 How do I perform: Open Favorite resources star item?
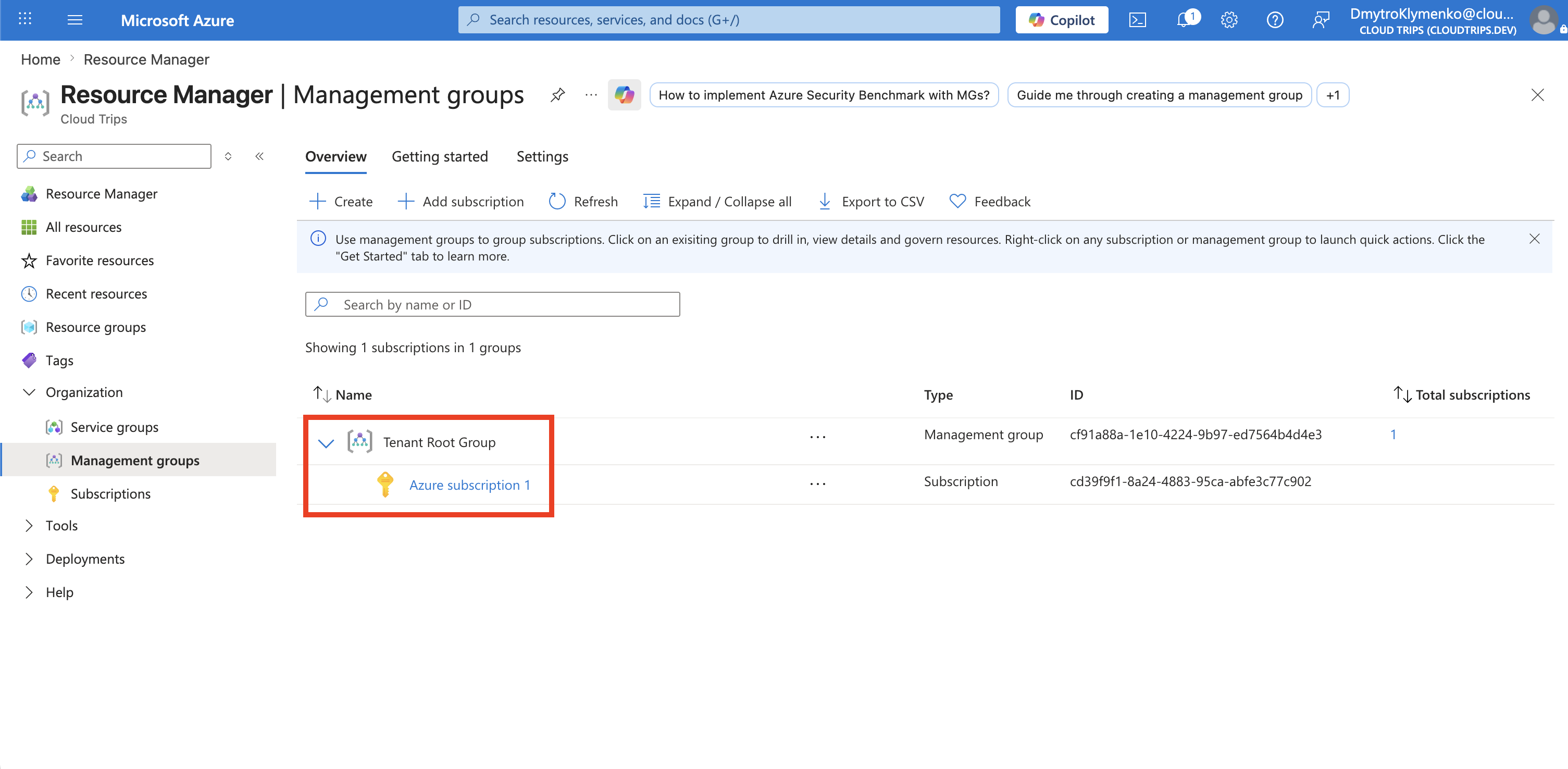click(99, 261)
